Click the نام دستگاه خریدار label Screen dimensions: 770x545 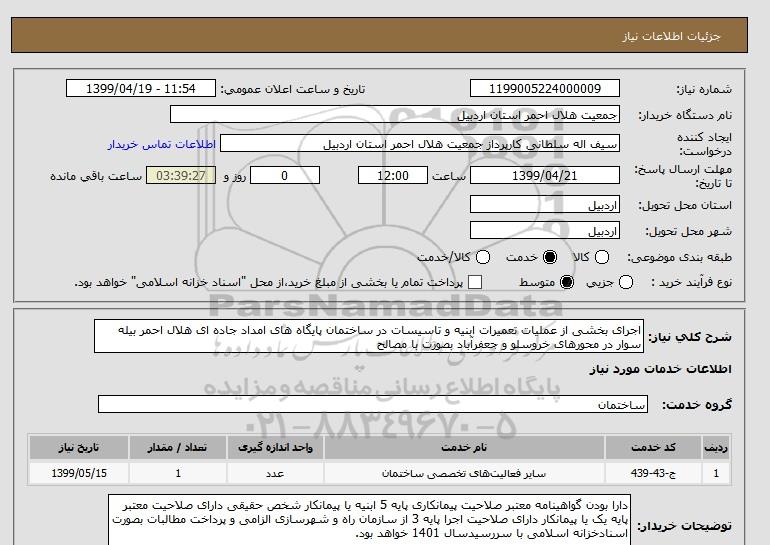click(685, 115)
